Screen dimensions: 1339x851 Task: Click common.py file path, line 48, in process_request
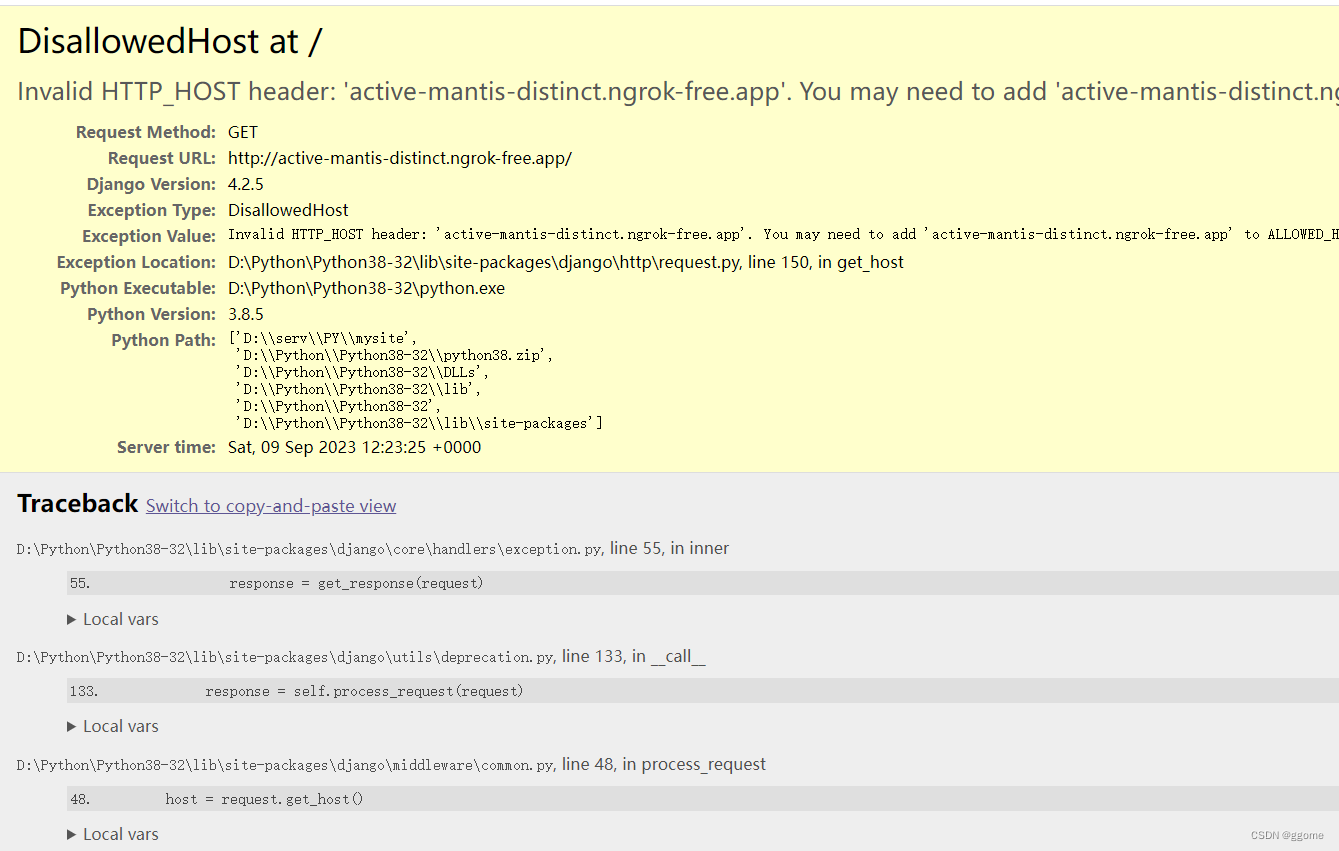click(x=391, y=764)
